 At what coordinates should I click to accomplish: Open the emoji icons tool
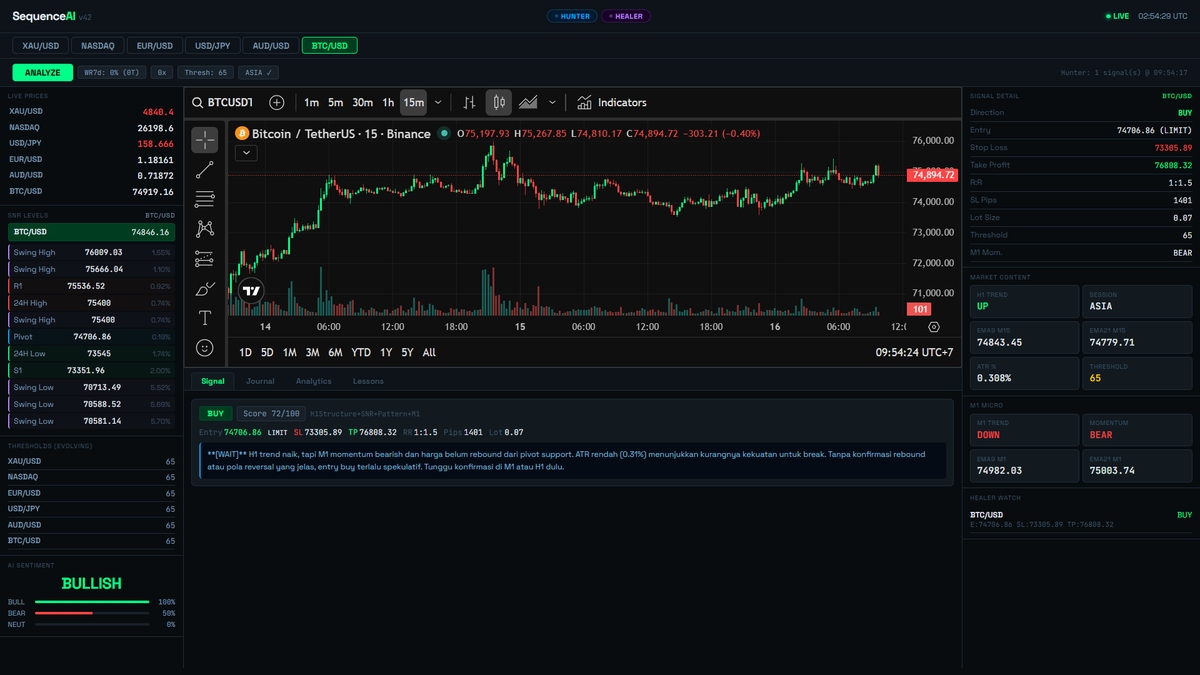[205, 348]
